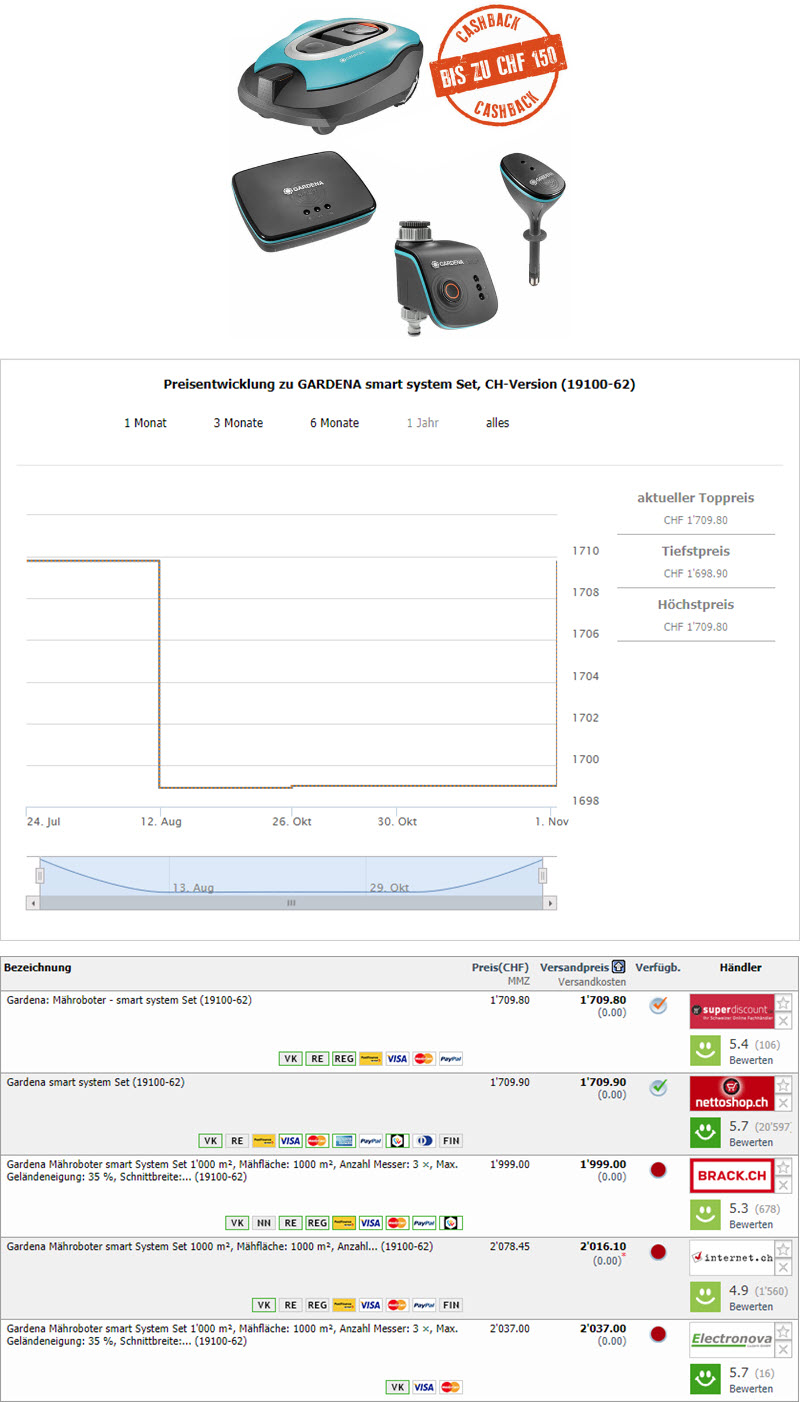Image resolution: width=800 pixels, height=1402 pixels.
Task: Click the X icon beside BRACK.CH logo
Action: [784, 1185]
